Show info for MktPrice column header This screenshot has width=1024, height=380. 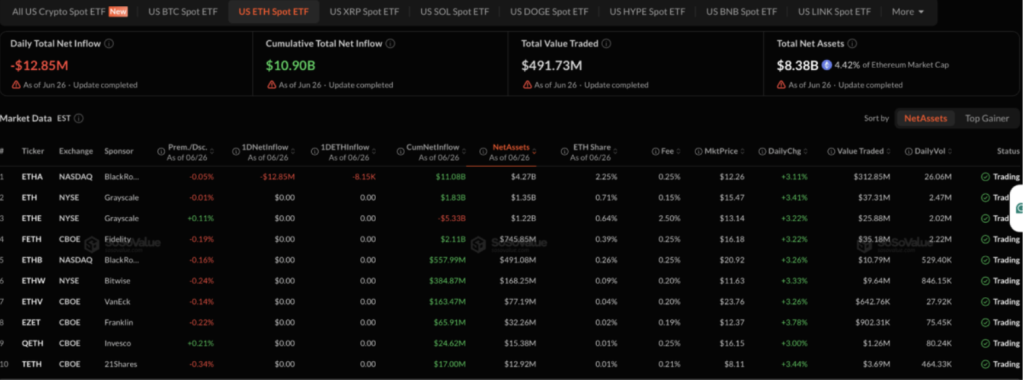[x=699, y=151]
